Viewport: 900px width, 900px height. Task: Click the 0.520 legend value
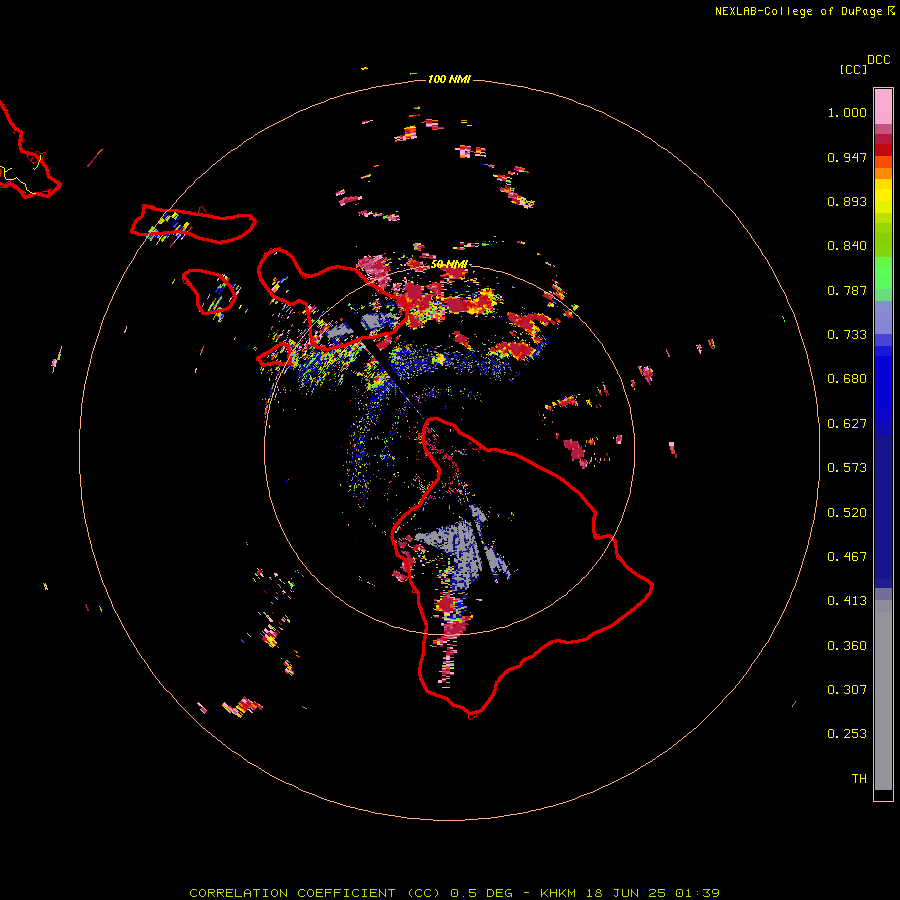click(847, 513)
